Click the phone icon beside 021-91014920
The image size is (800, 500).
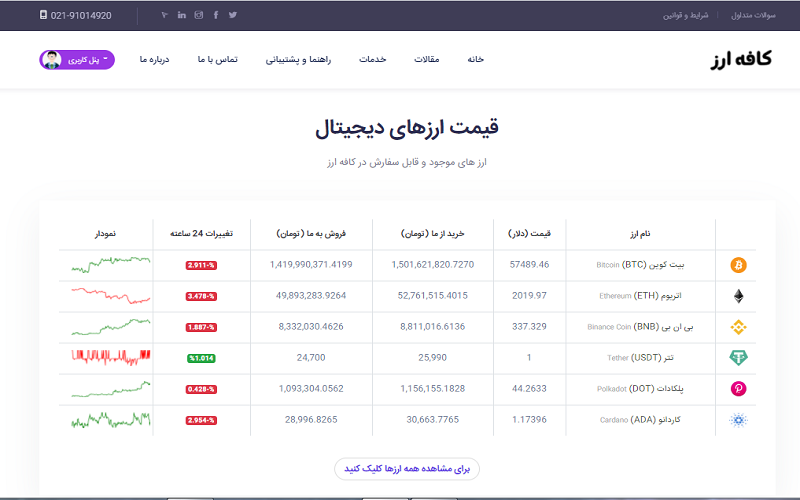[43, 15]
